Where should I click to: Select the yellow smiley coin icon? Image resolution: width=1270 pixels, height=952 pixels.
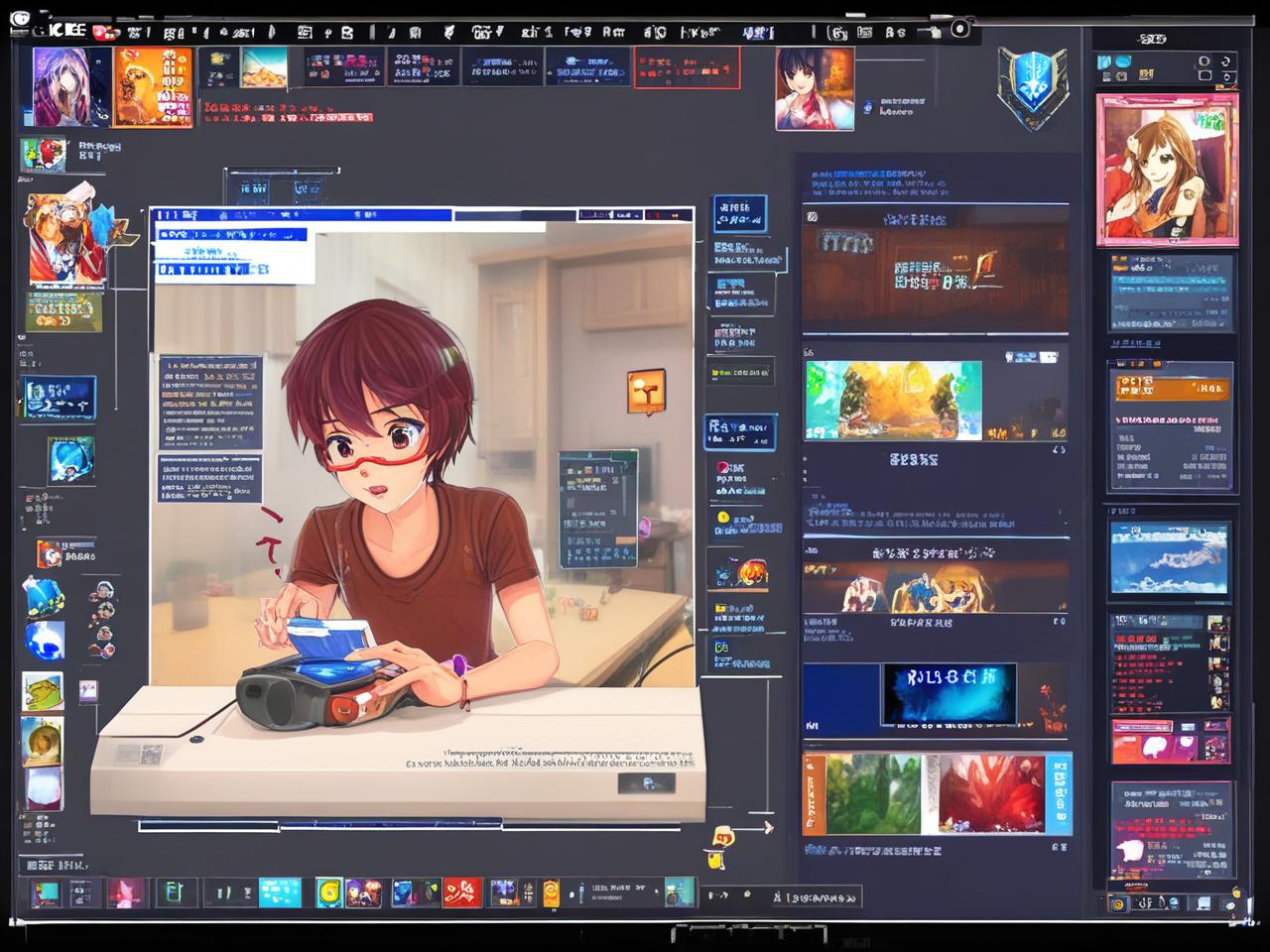(x=721, y=518)
